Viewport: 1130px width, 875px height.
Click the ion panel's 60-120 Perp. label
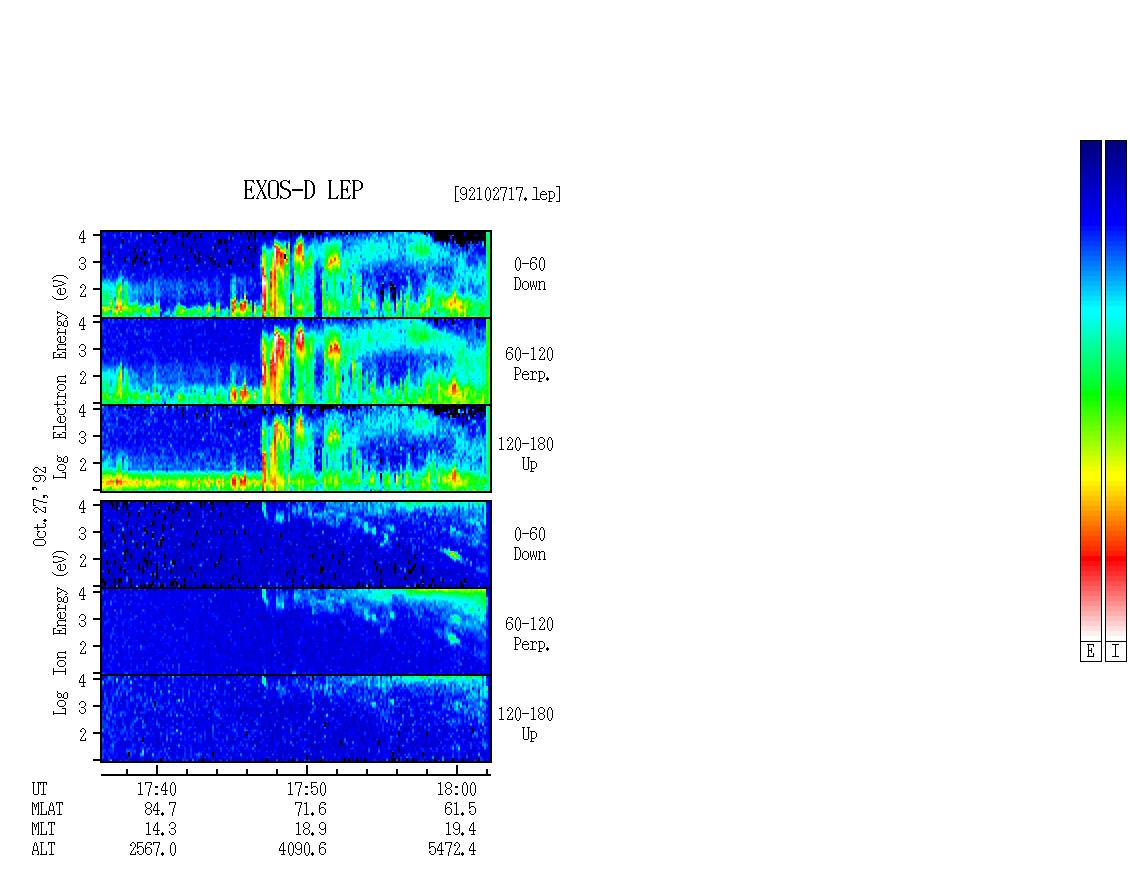(x=529, y=634)
